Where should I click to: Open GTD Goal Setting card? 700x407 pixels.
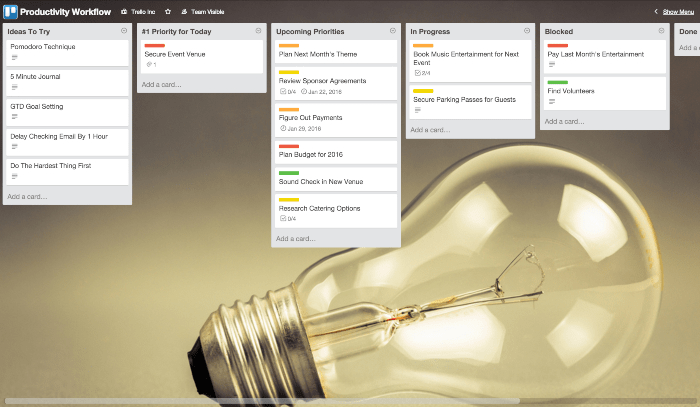click(67, 112)
